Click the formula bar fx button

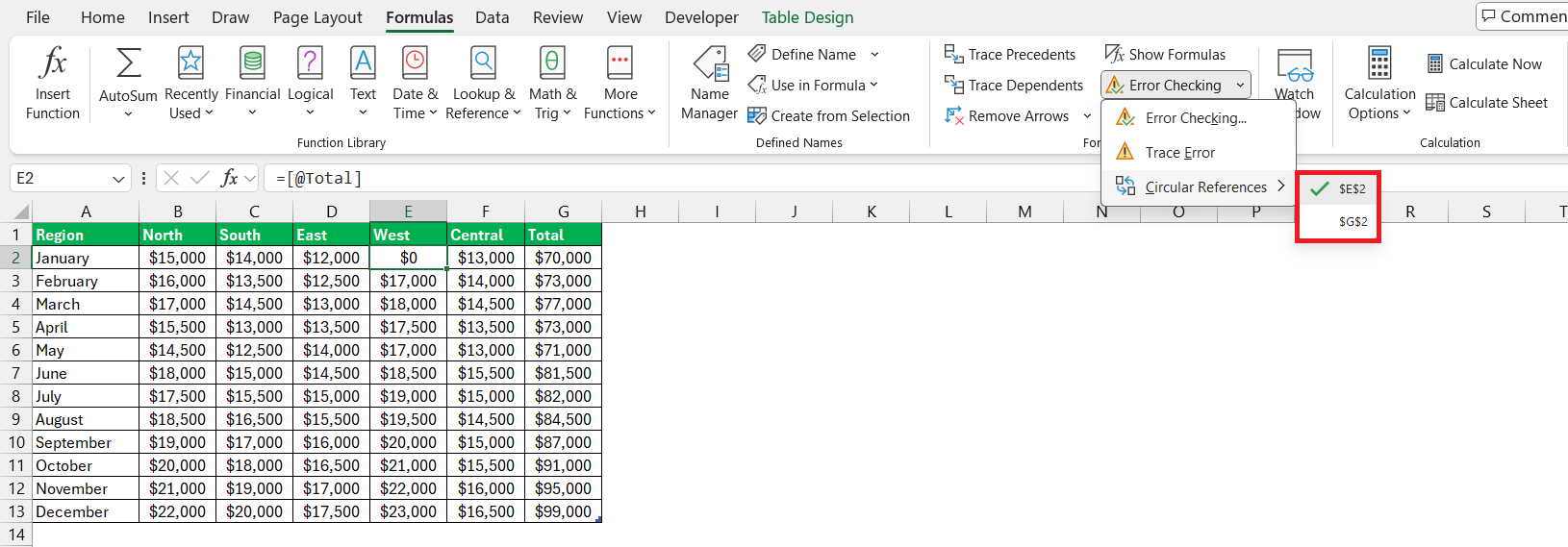230,178
